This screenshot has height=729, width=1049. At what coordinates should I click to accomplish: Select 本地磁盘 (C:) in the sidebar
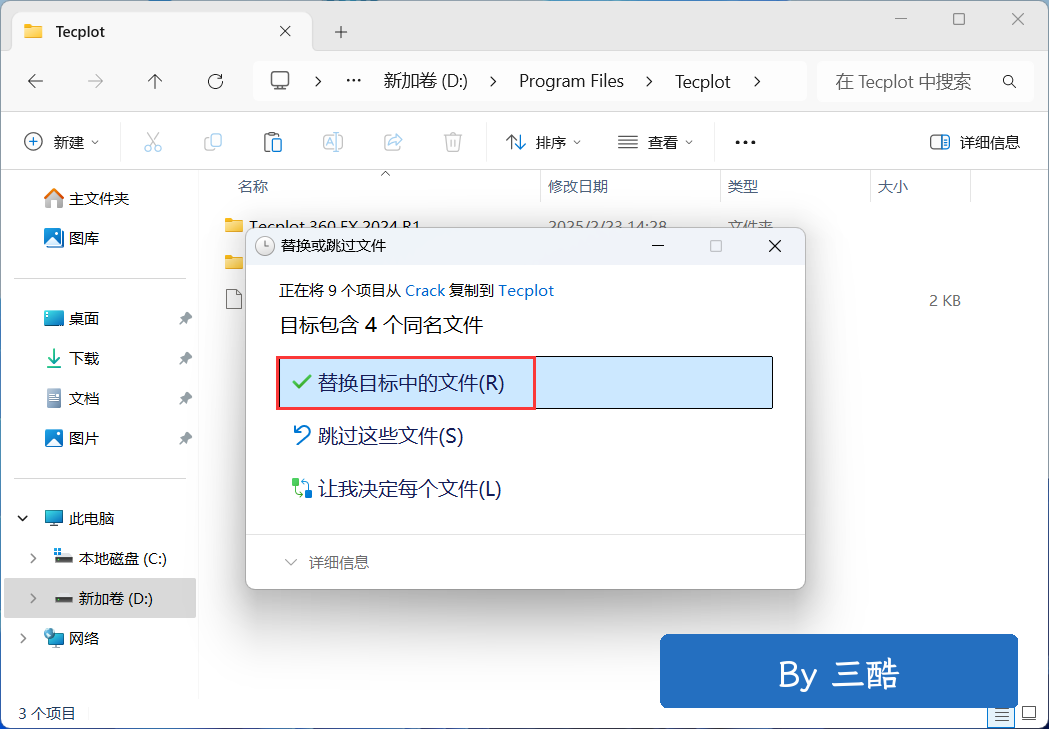tap(110, 558)
